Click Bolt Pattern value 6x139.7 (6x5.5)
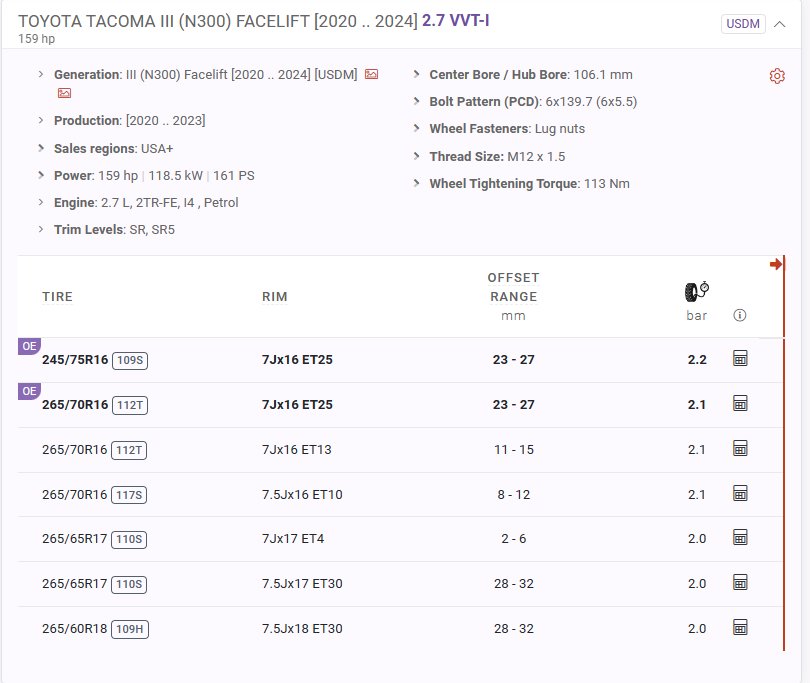The width and height of the screenshot is (810, 683). tap(591, 102)
